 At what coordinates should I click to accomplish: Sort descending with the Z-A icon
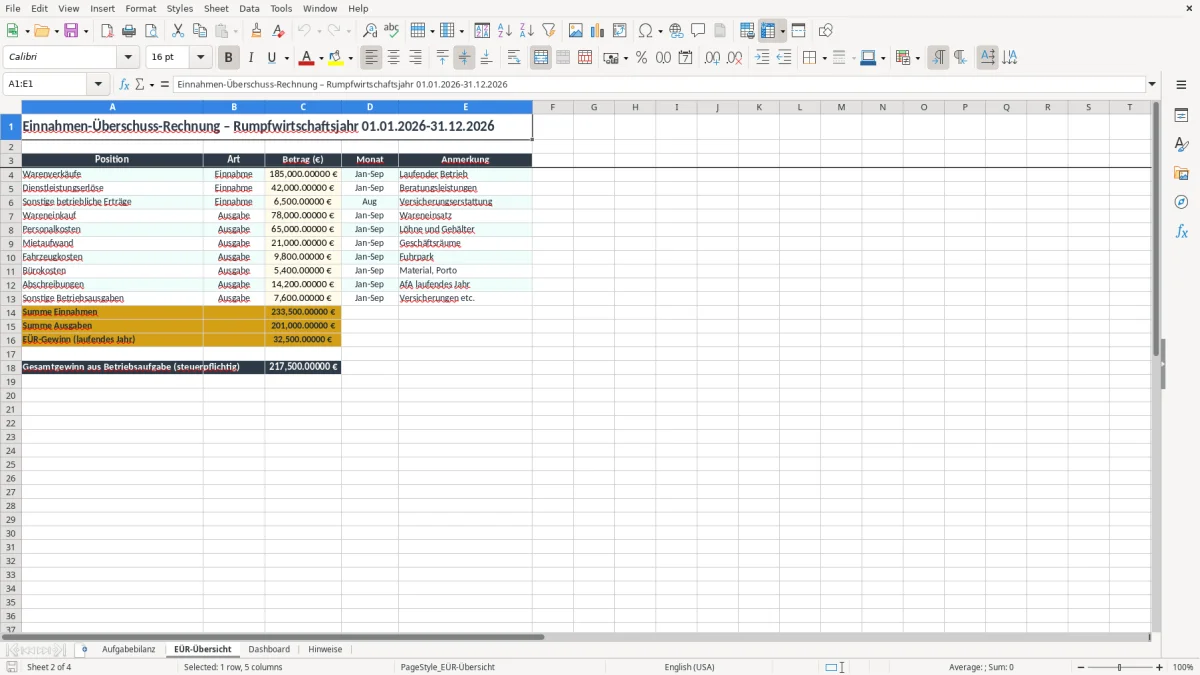[526, 31]
